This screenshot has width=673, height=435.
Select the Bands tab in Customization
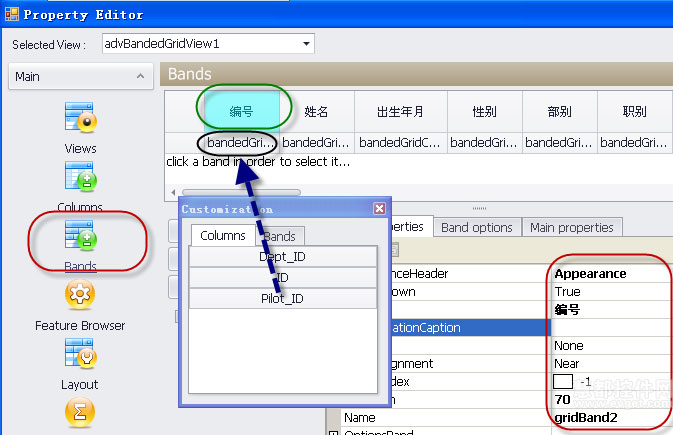280,236
